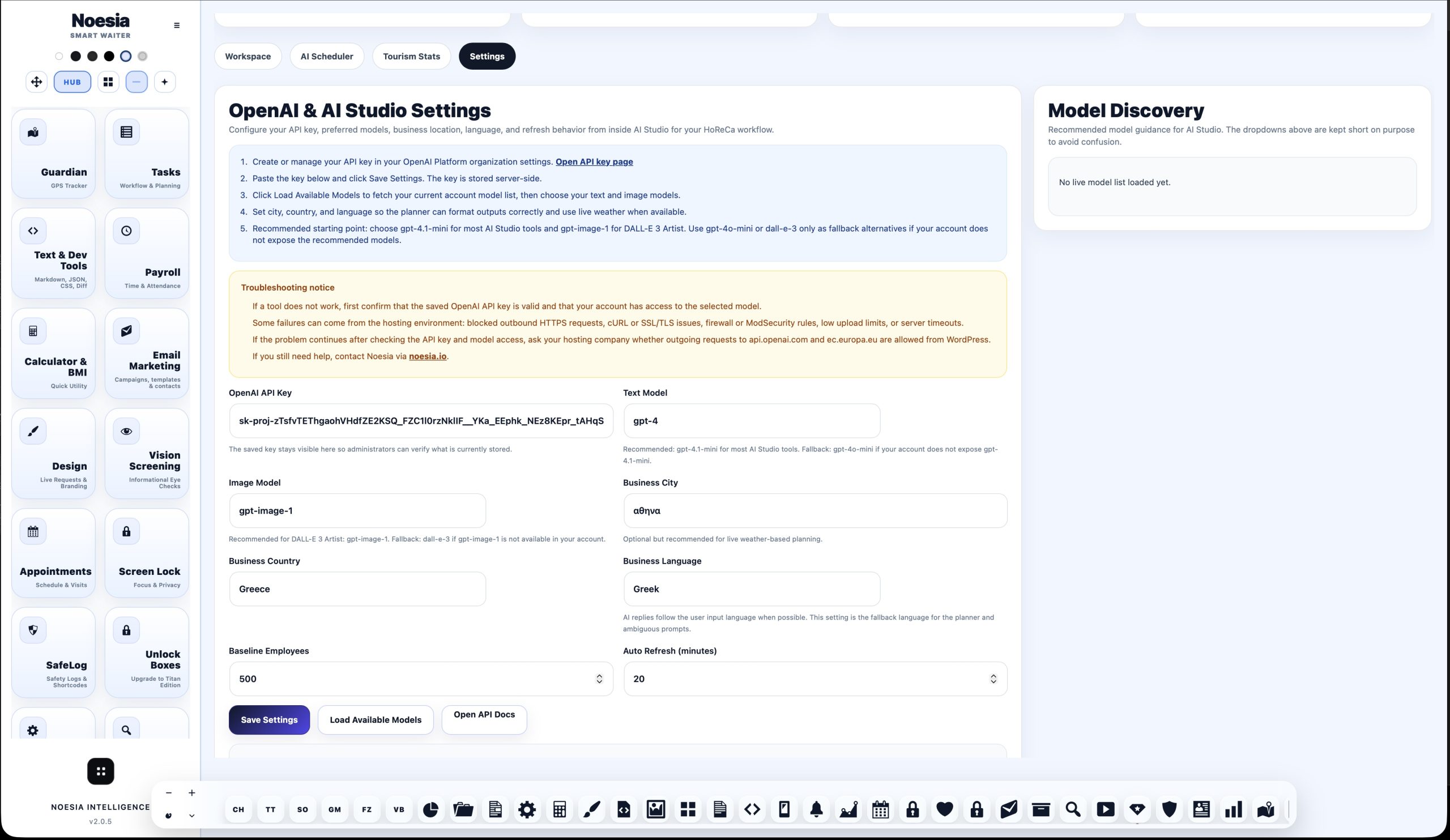Open the folder icon in the dock
The height and width of the screenshot is (840, 1450).
(463, 809)
